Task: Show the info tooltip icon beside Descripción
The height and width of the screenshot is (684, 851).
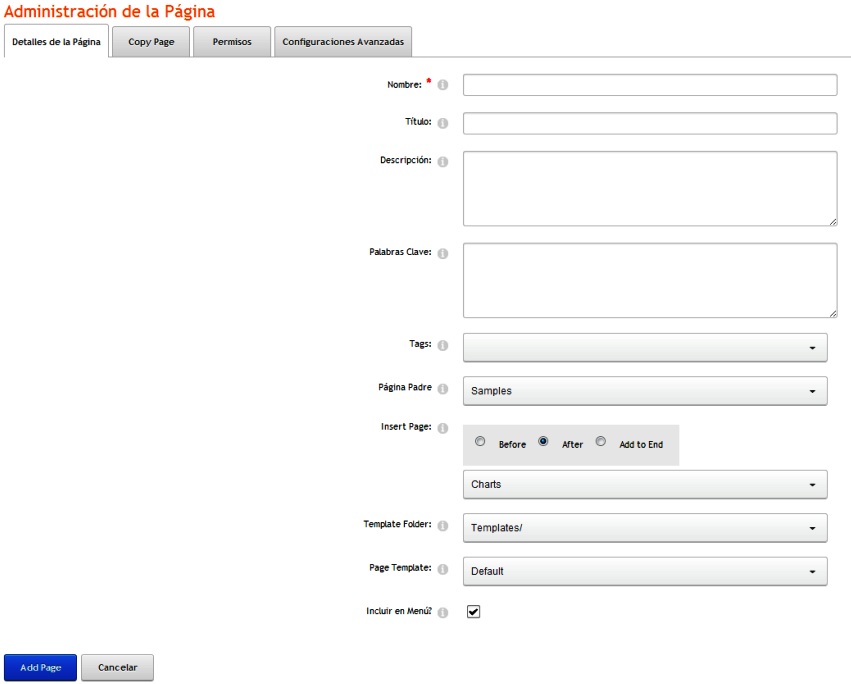Action: coord(443,162)
